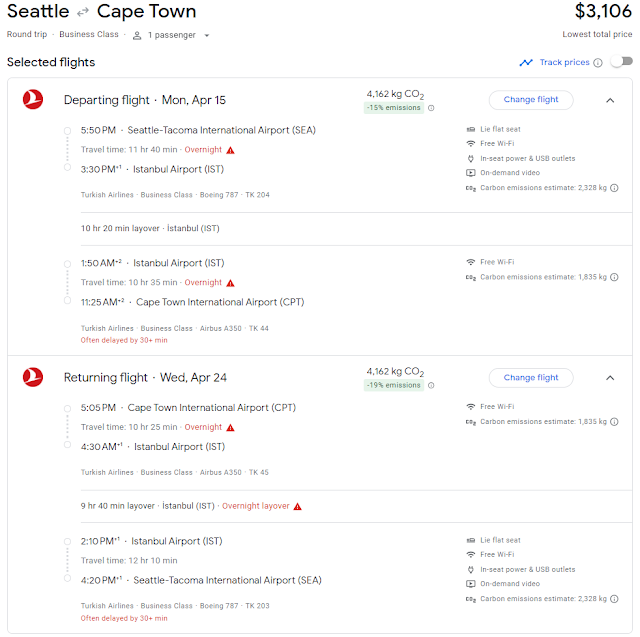Click info icon next to -19% emissions
The width and height of the screenshot is (640, 637).
pos(431,386)
